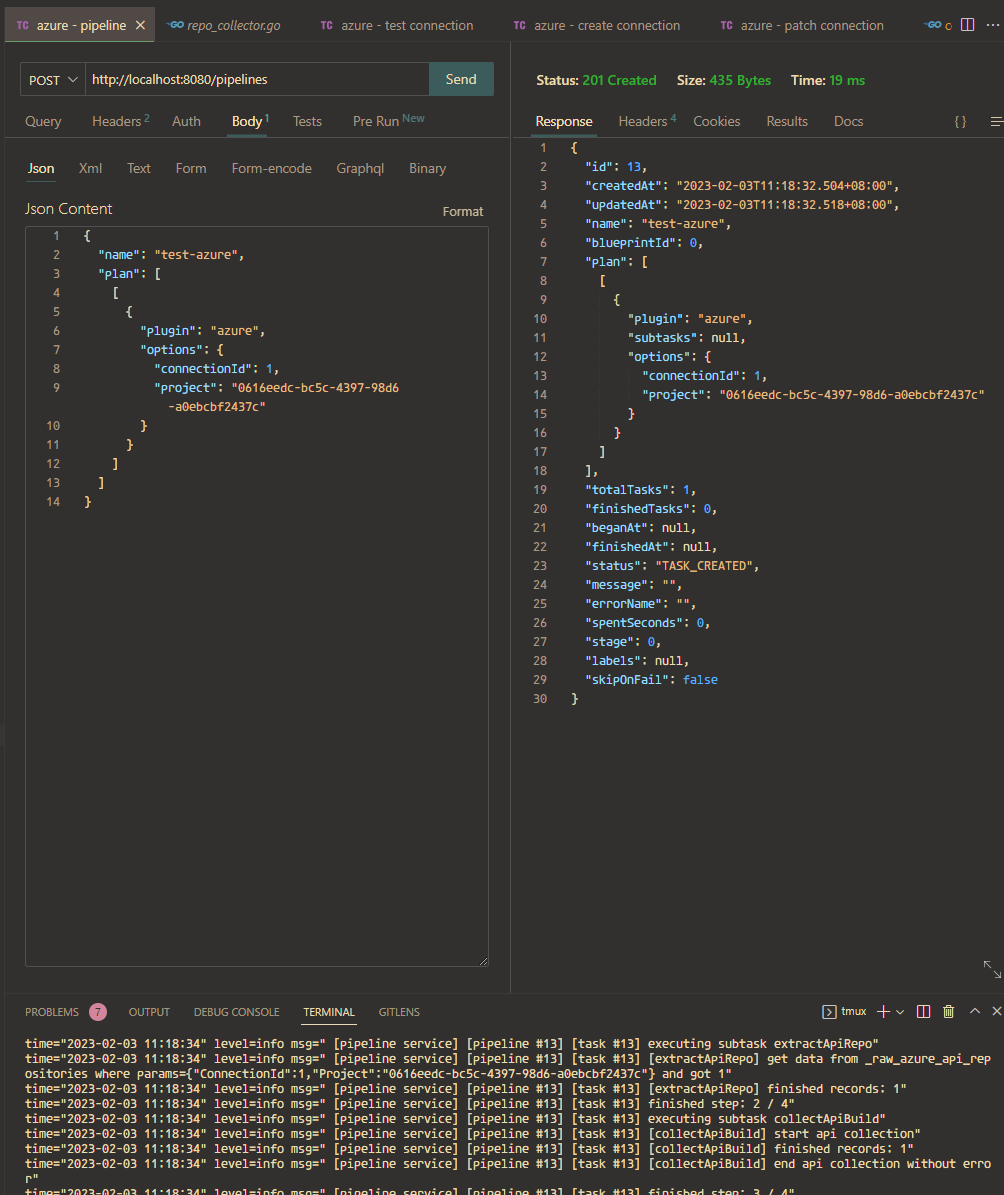Open the Auth tab
The image size is (1004, 1195).
[186, 121]
